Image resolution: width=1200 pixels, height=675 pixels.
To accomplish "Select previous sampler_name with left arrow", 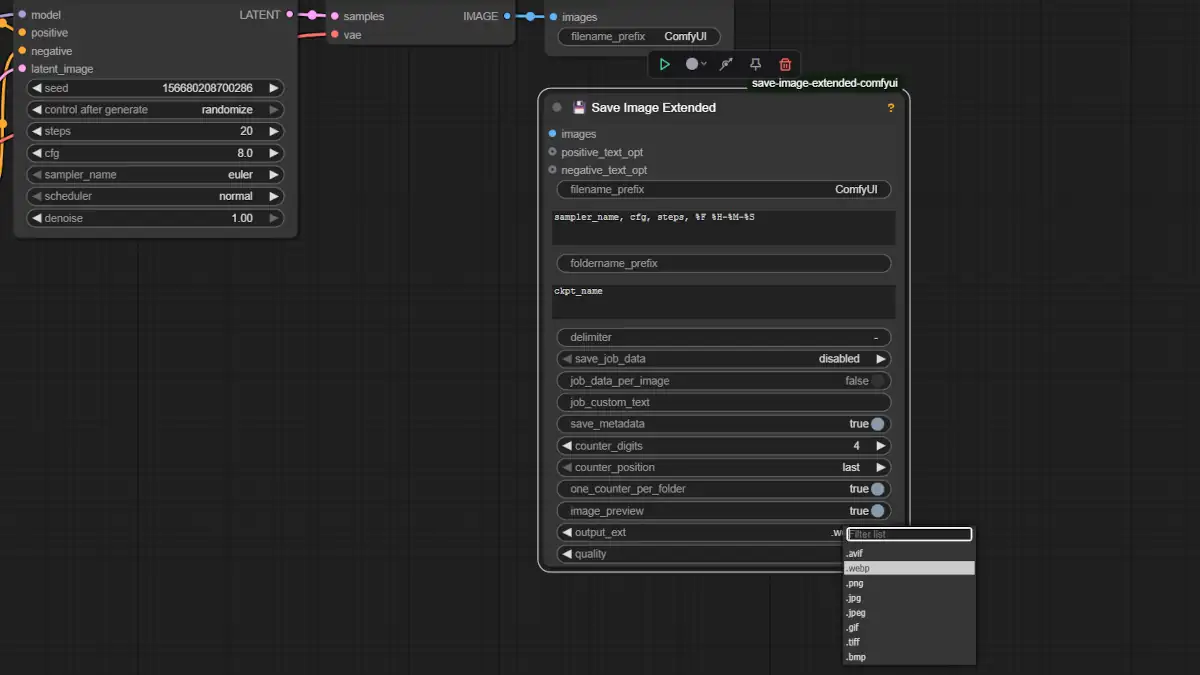I will 37,175.
